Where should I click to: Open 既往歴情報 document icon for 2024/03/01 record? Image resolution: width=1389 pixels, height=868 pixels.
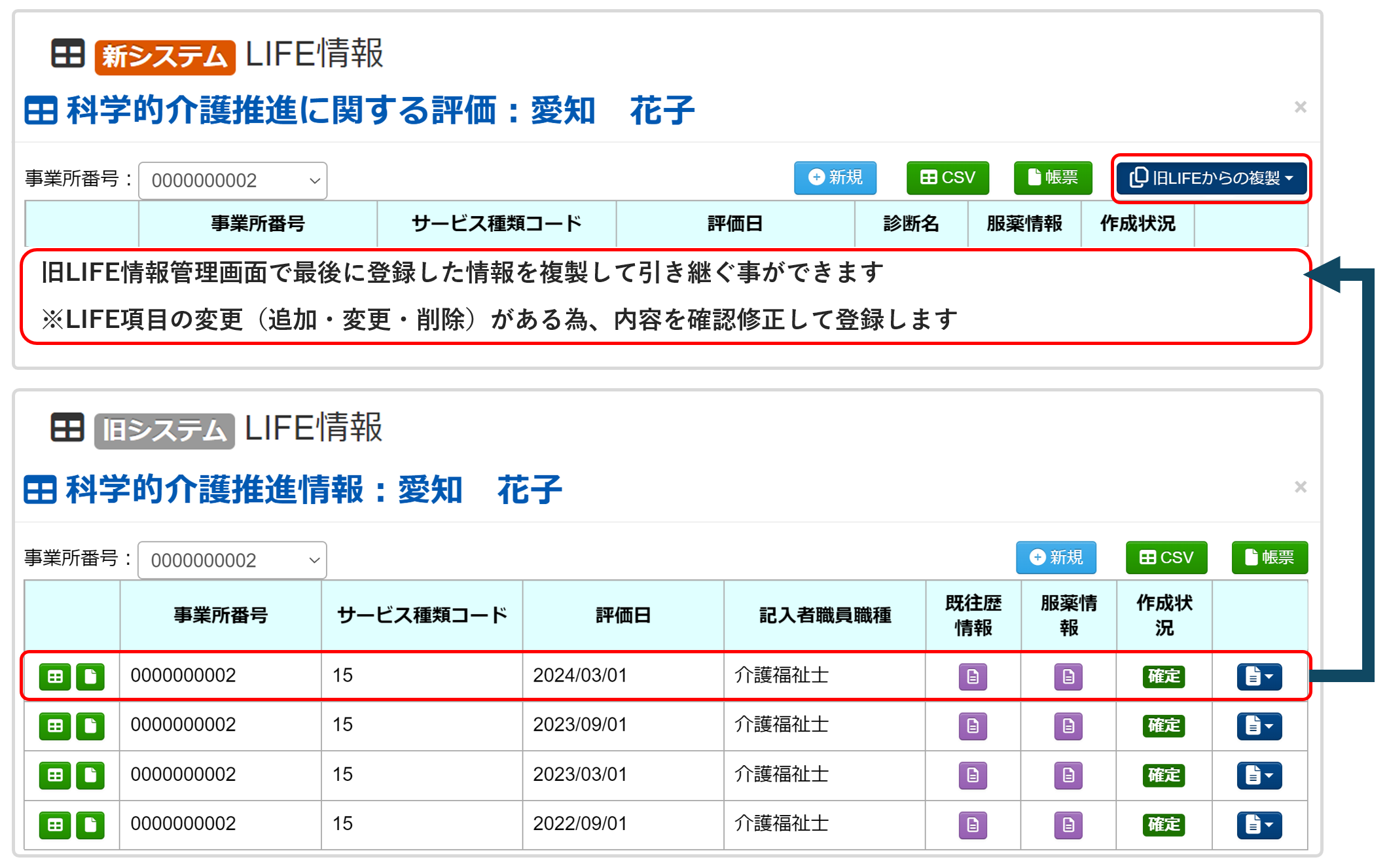[x=973, y=676]
